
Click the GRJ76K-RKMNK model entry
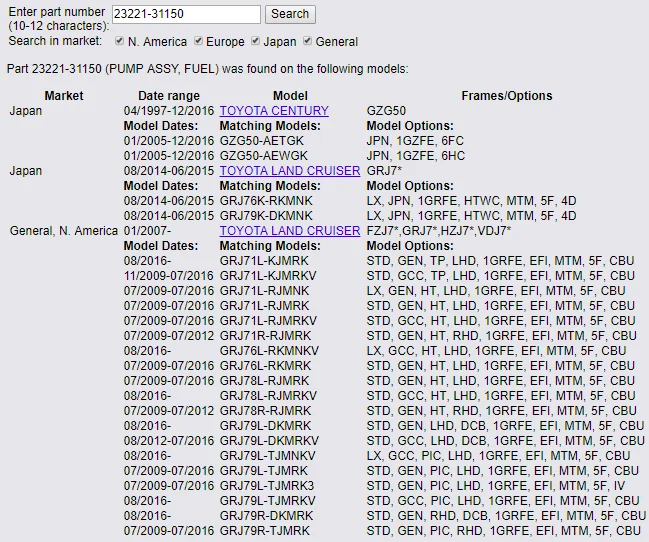(x=266, y=201)
